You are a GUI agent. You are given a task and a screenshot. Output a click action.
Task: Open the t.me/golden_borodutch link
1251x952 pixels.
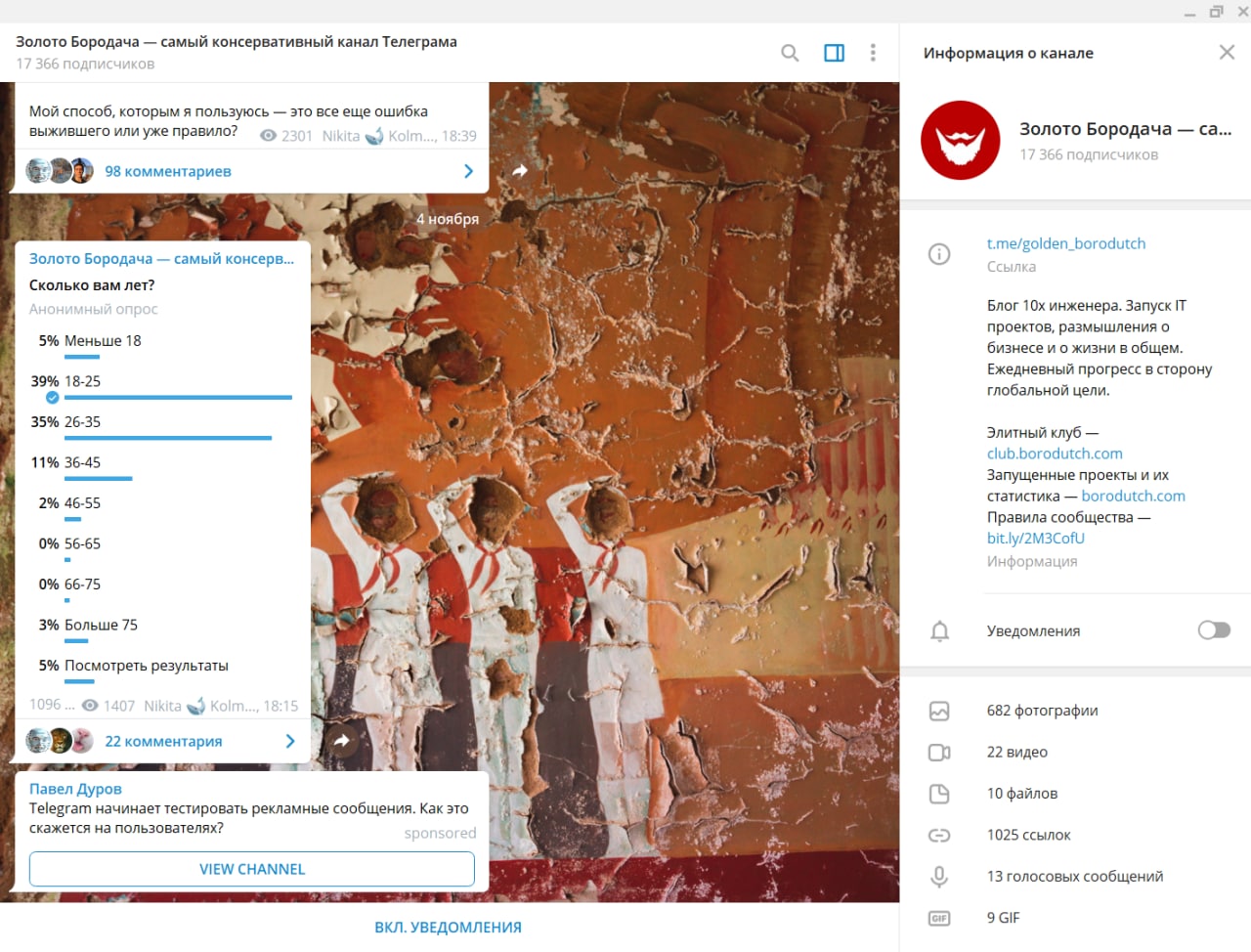tap(1066, 243)
